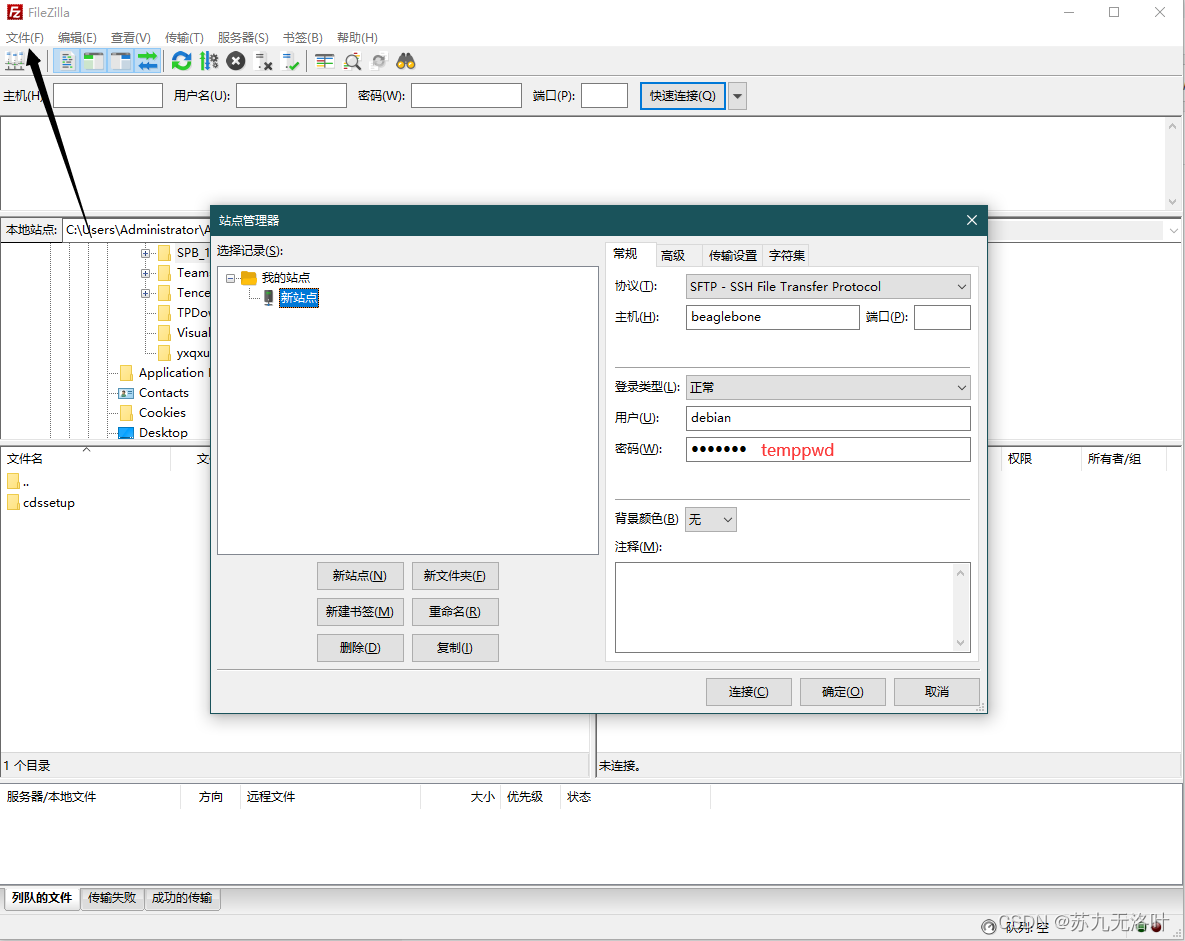Click the 注释(M) comments text area
1185x941 pixels.
793,608
